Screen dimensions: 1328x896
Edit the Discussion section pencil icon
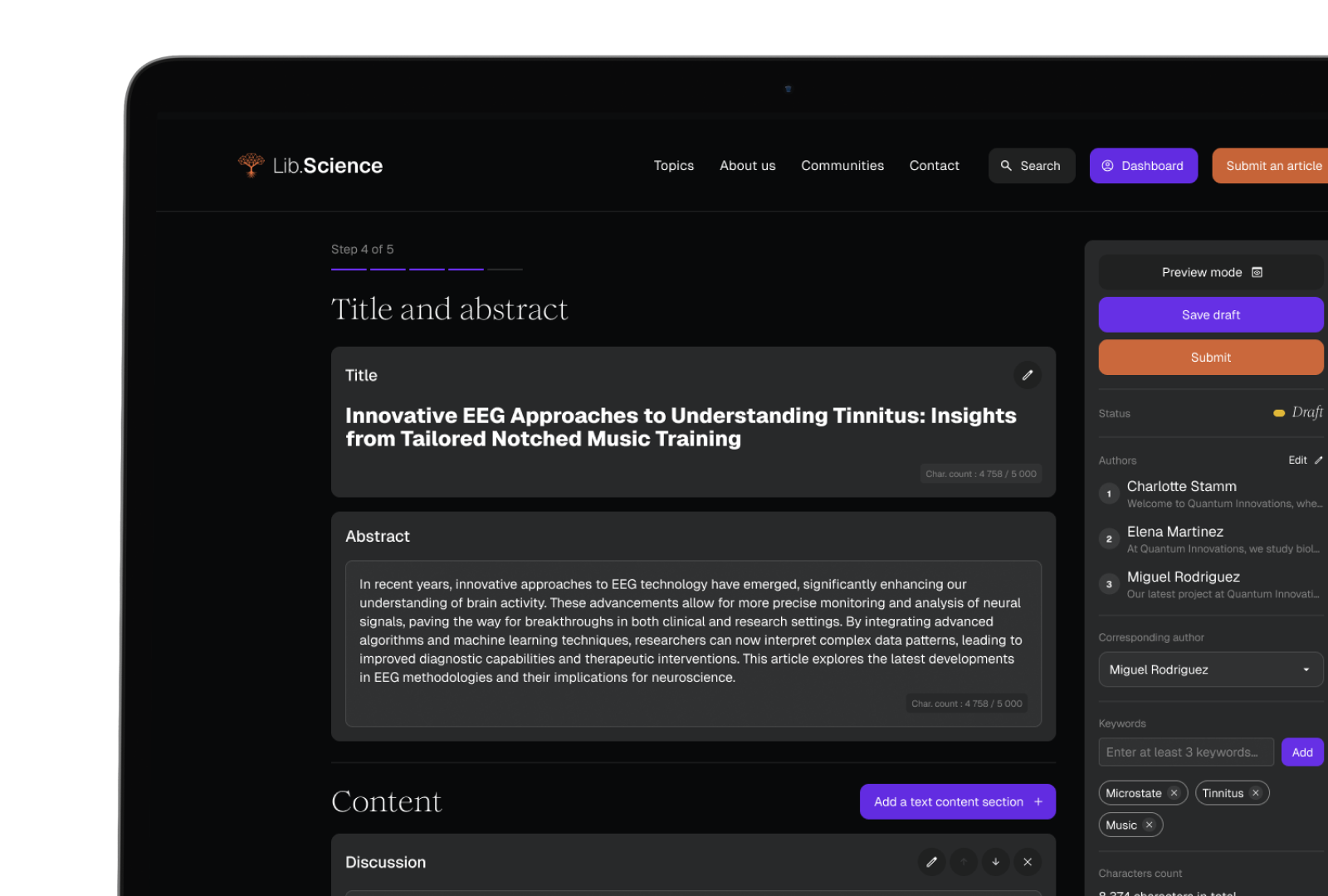pyautogui.click(x=931, y=862)
